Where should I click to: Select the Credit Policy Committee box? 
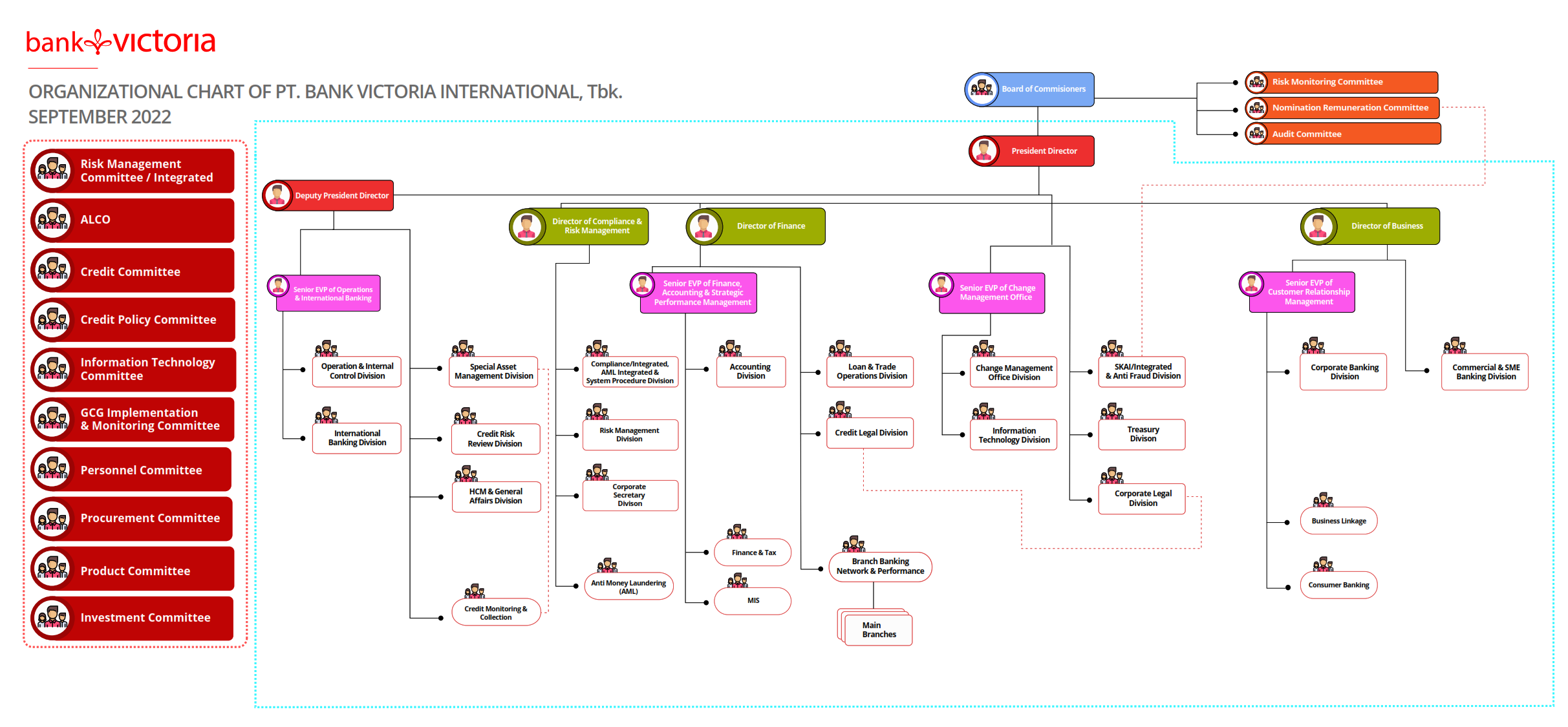pyautogui.click(x=133, y=319)
